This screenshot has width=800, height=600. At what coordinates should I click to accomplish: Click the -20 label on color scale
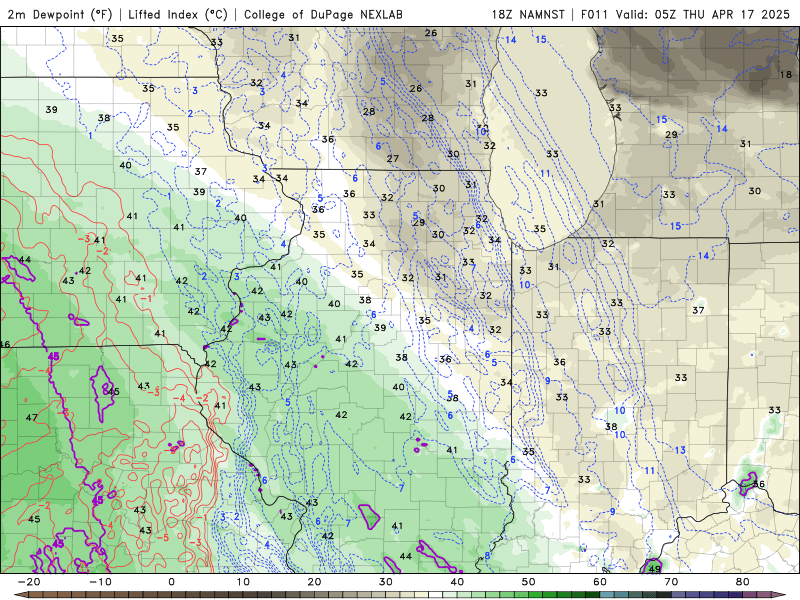[x=29, y=582]
